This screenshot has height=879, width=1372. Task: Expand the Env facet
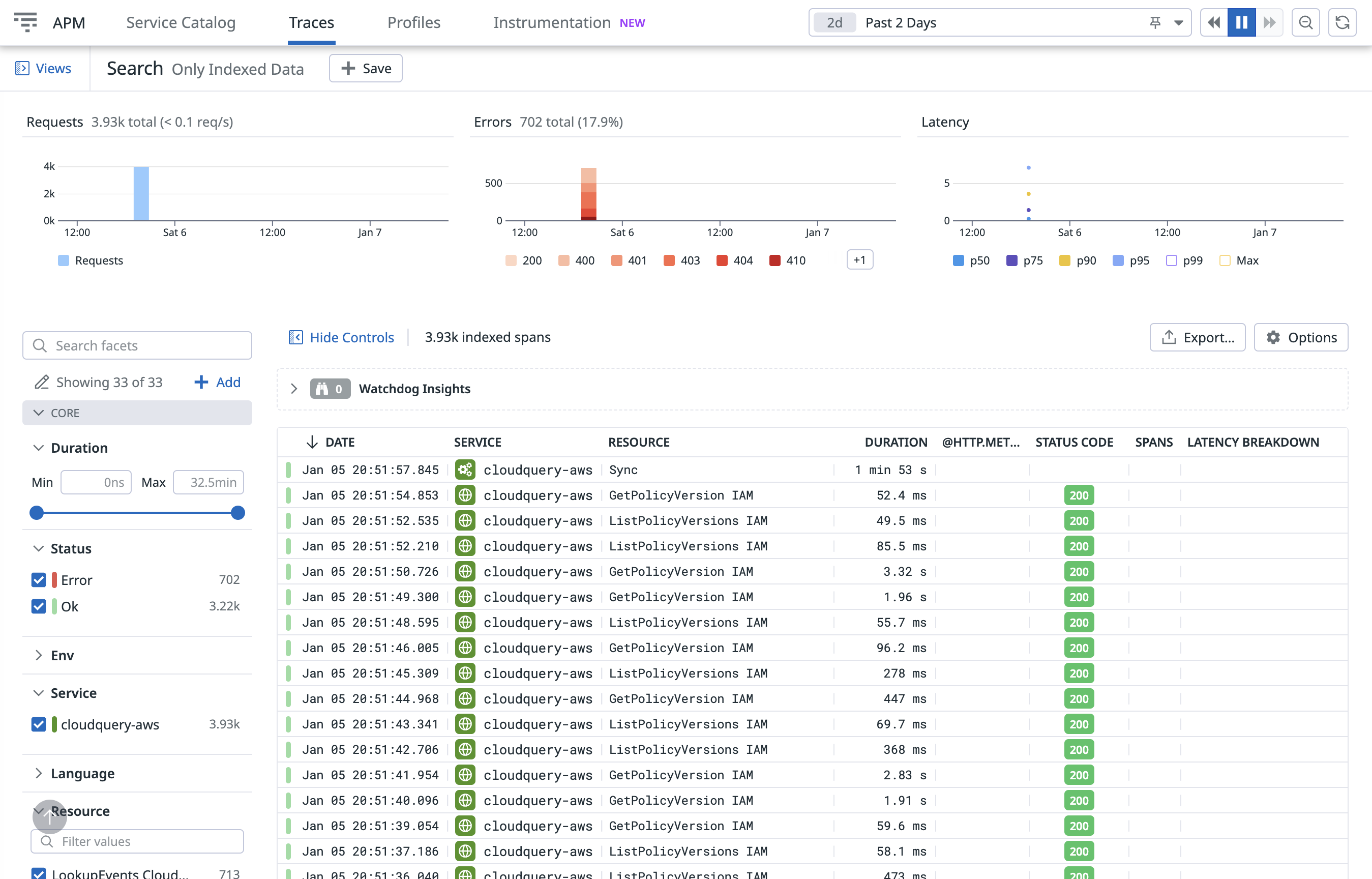tap(38, 655)
